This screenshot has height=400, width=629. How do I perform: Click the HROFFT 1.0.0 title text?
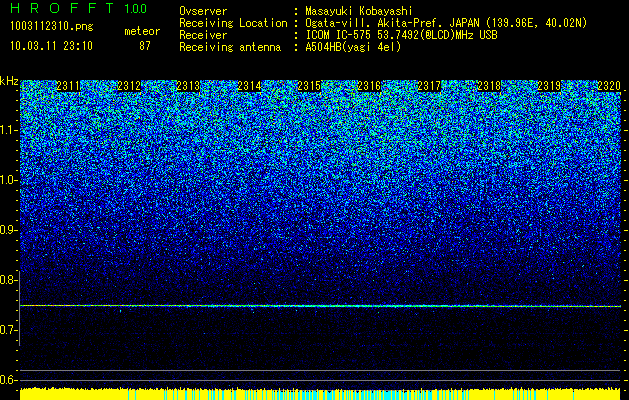78,8
